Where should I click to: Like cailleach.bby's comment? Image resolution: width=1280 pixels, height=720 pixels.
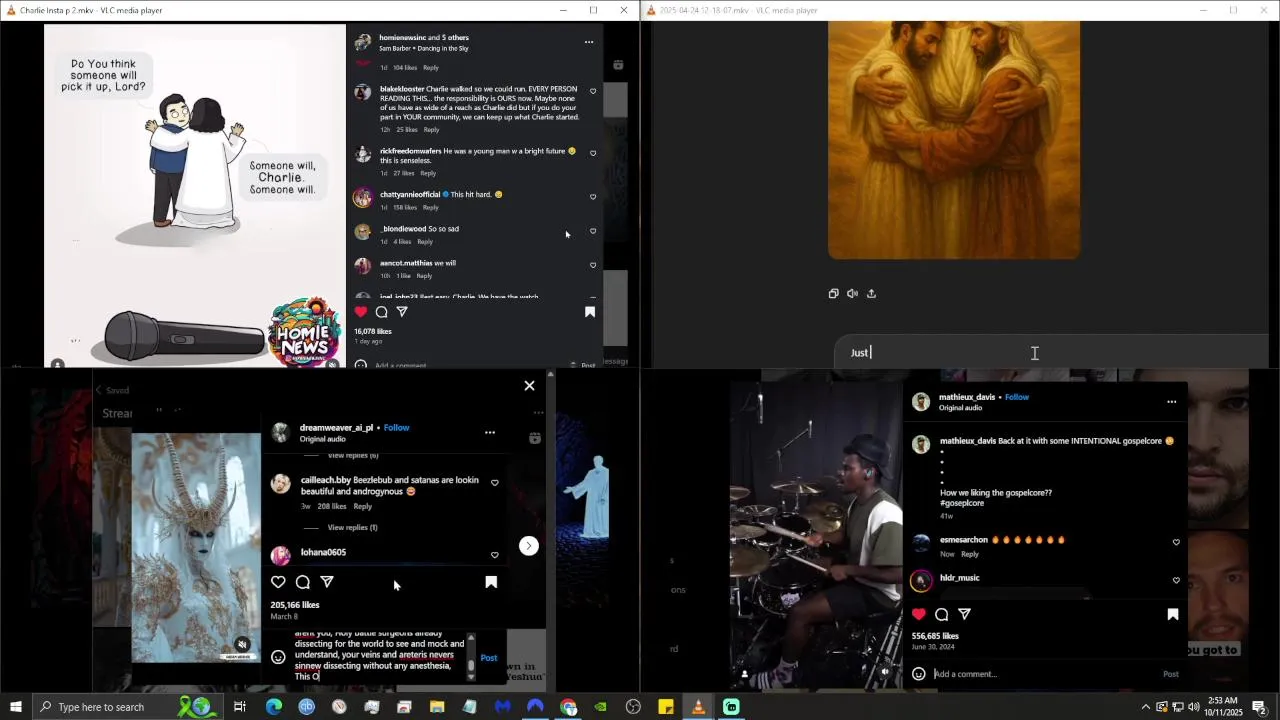tap(495, 483)
